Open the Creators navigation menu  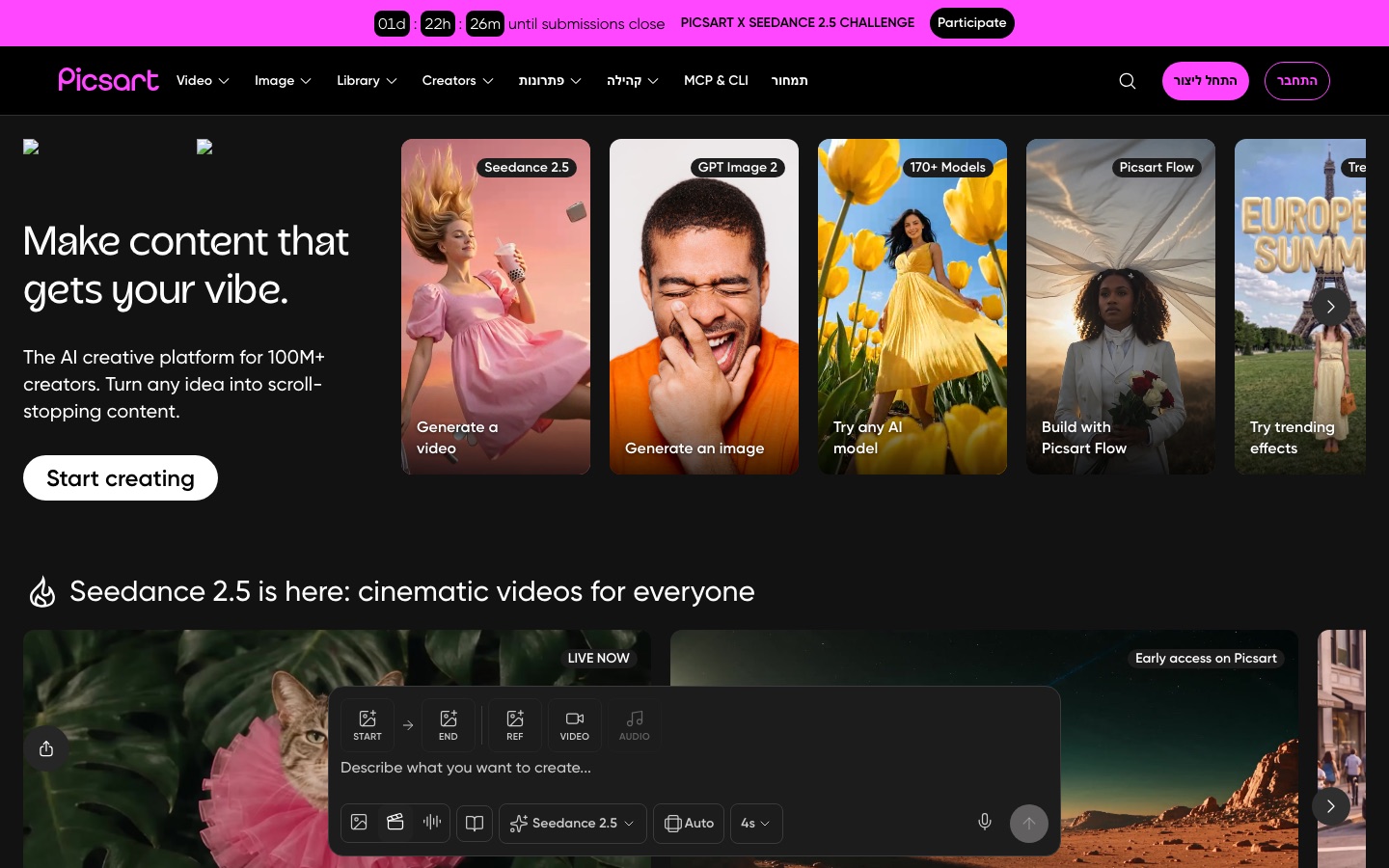pos(457,81)
